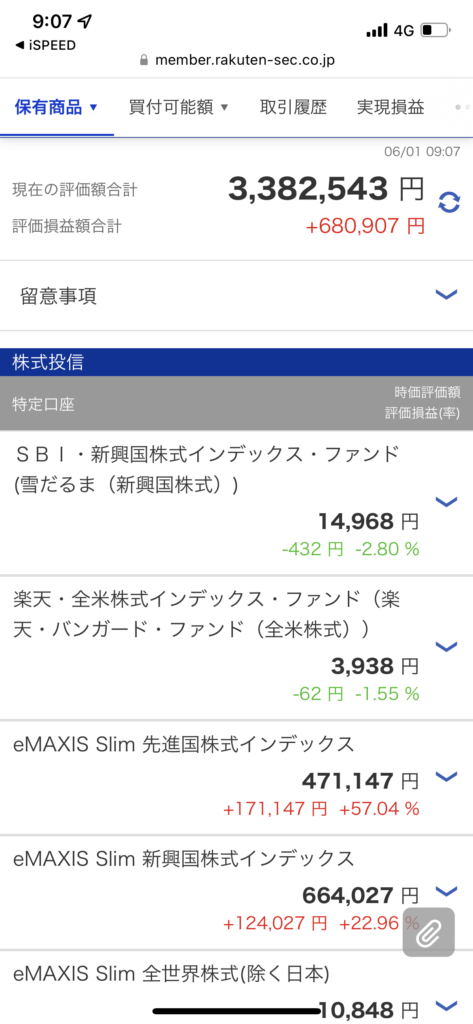Tap the padlock icon in address bar
The image size is (473, 1024).
(x=145, y=61)
